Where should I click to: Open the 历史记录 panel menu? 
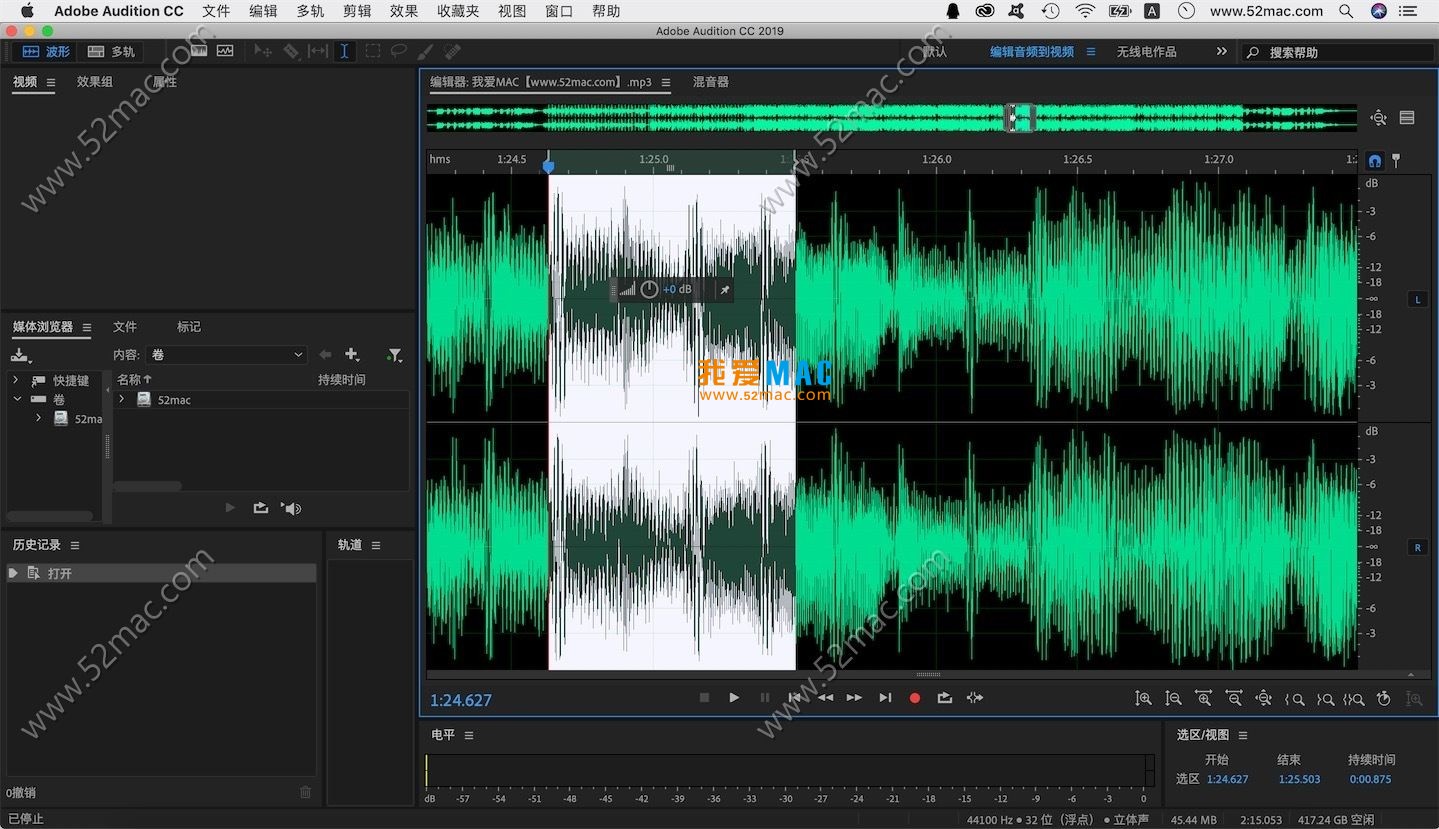click(x=75, y=545)
